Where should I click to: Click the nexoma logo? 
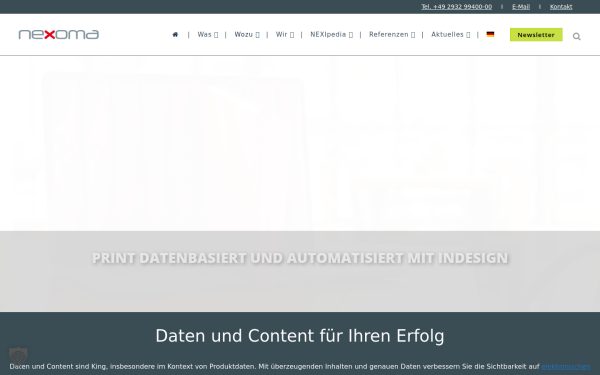coord(59,34)
